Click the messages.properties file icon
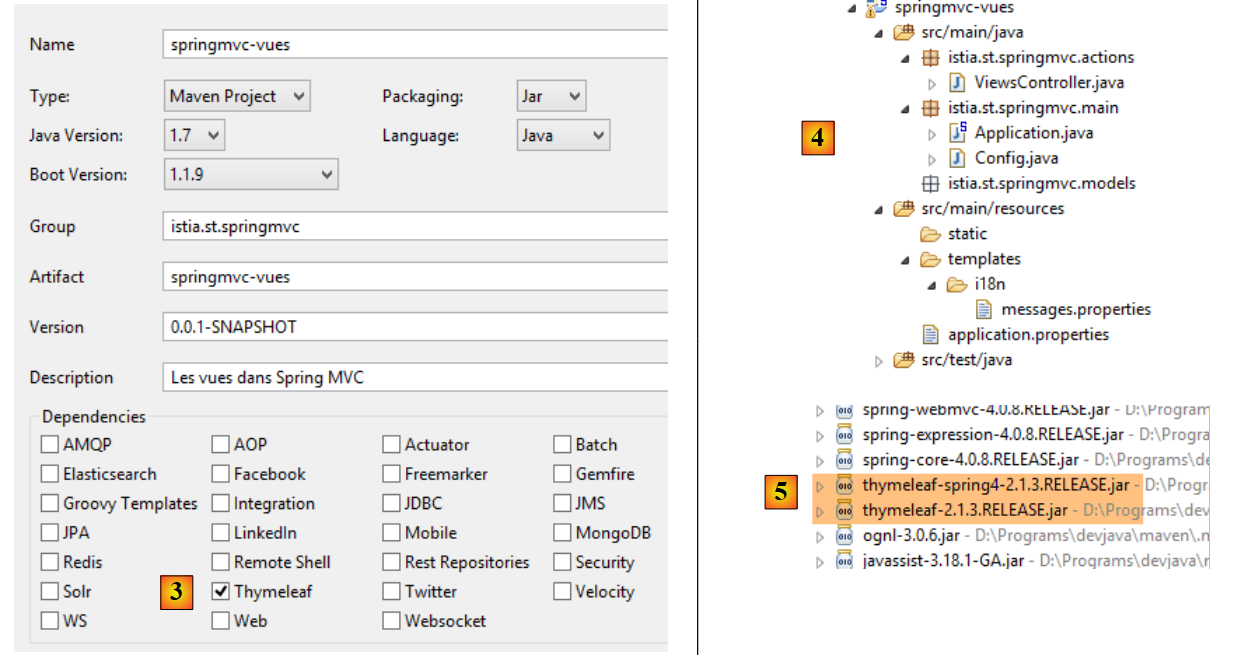The height and width of the screenshot is (655, 1255). point(984,309)
